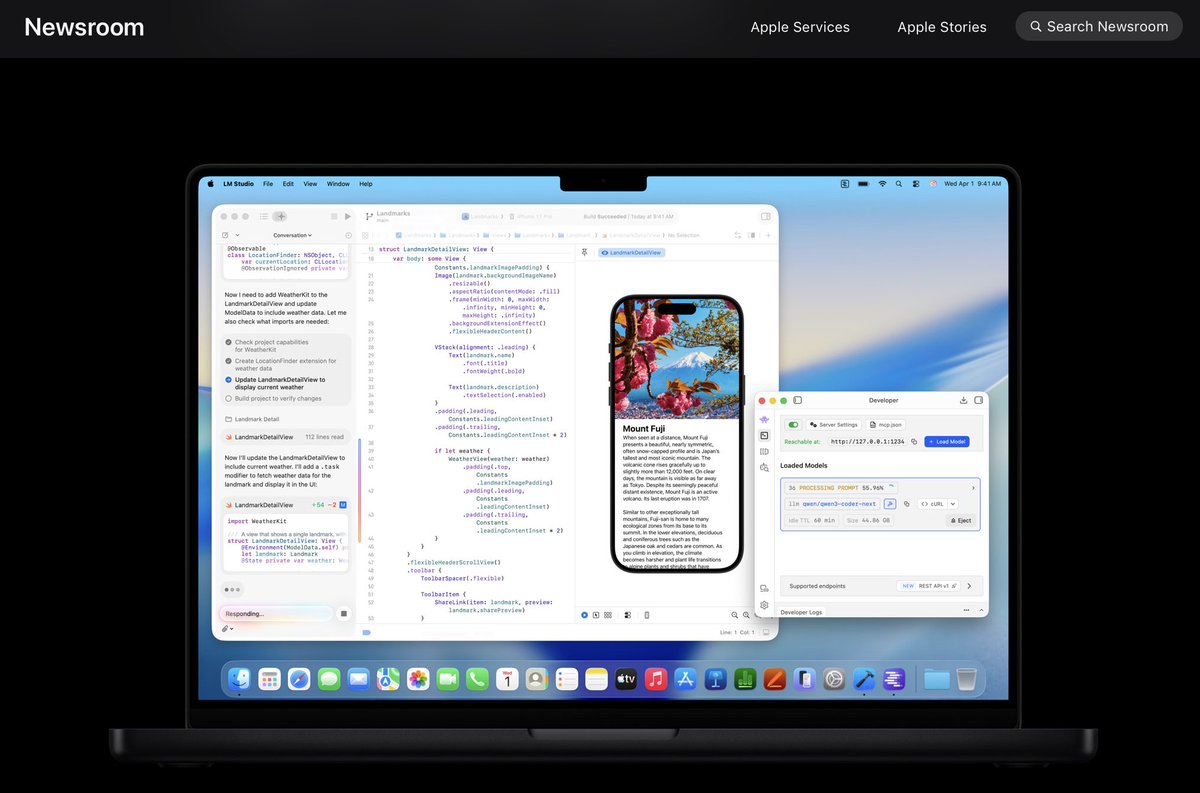This screenshot has height=793, width=1200.
Task: Click the REST API v1 endpoint badge
Action: [x=928, y=586]
